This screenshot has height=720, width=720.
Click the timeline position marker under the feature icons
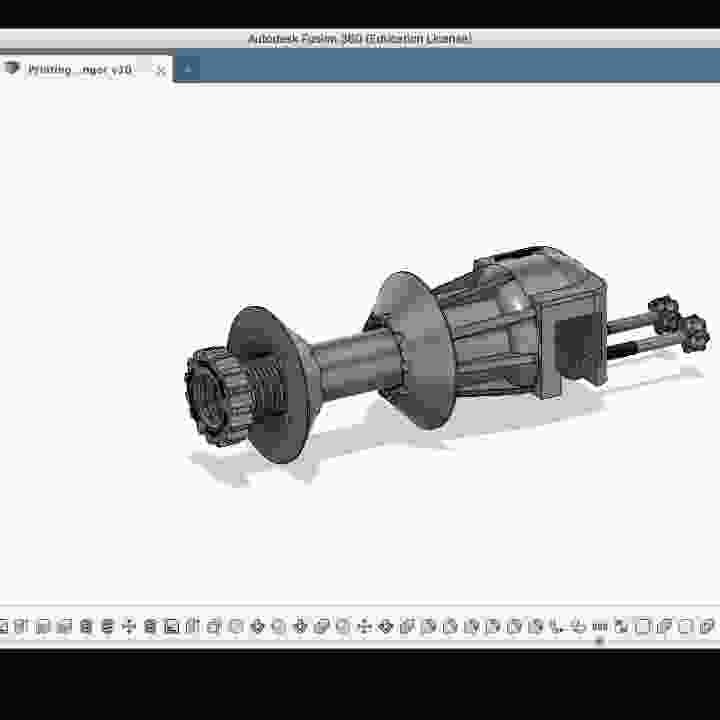coord(599,641)
